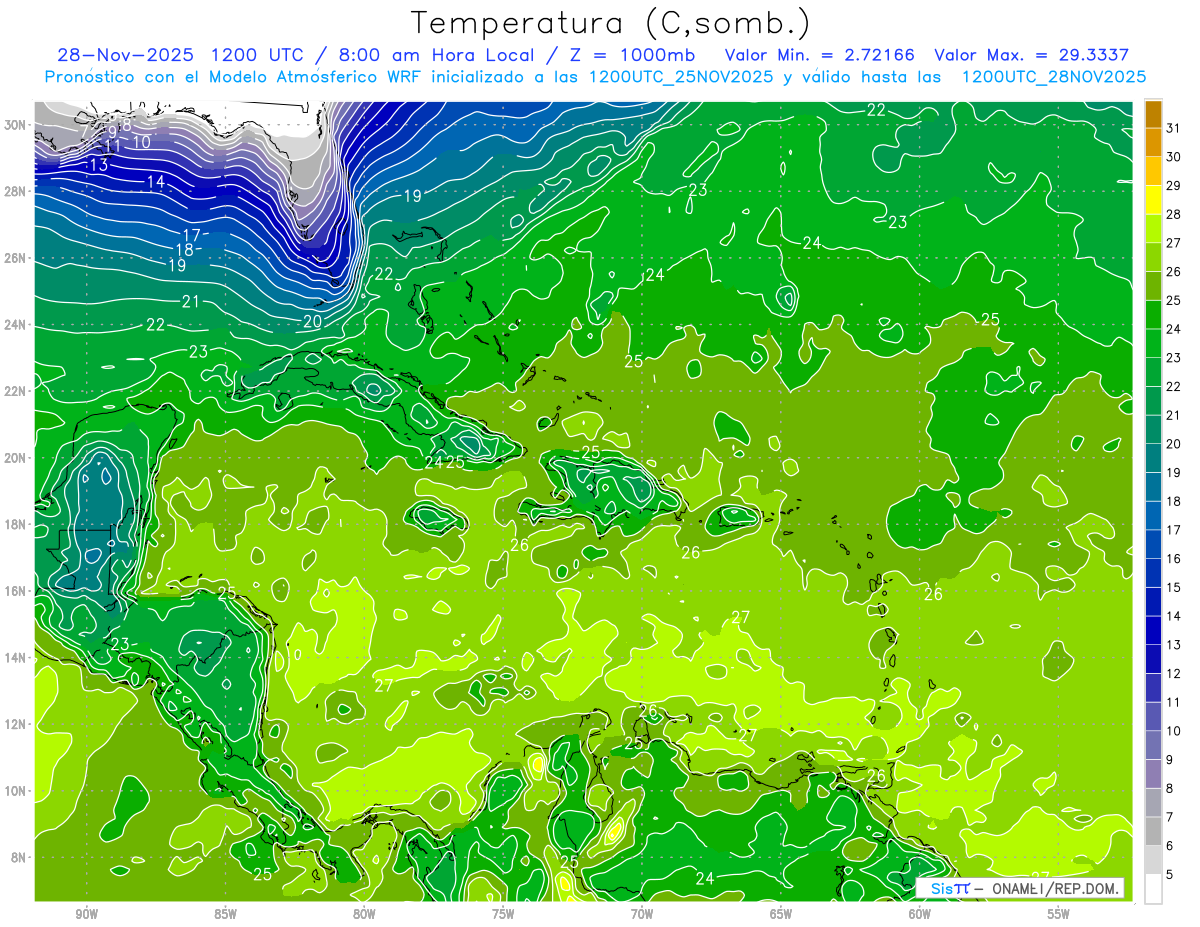Click the "Pronostico con el Modelo Atmosferico WRF" line
Screen dimensions: 1200x927
[x=596, y=77]
